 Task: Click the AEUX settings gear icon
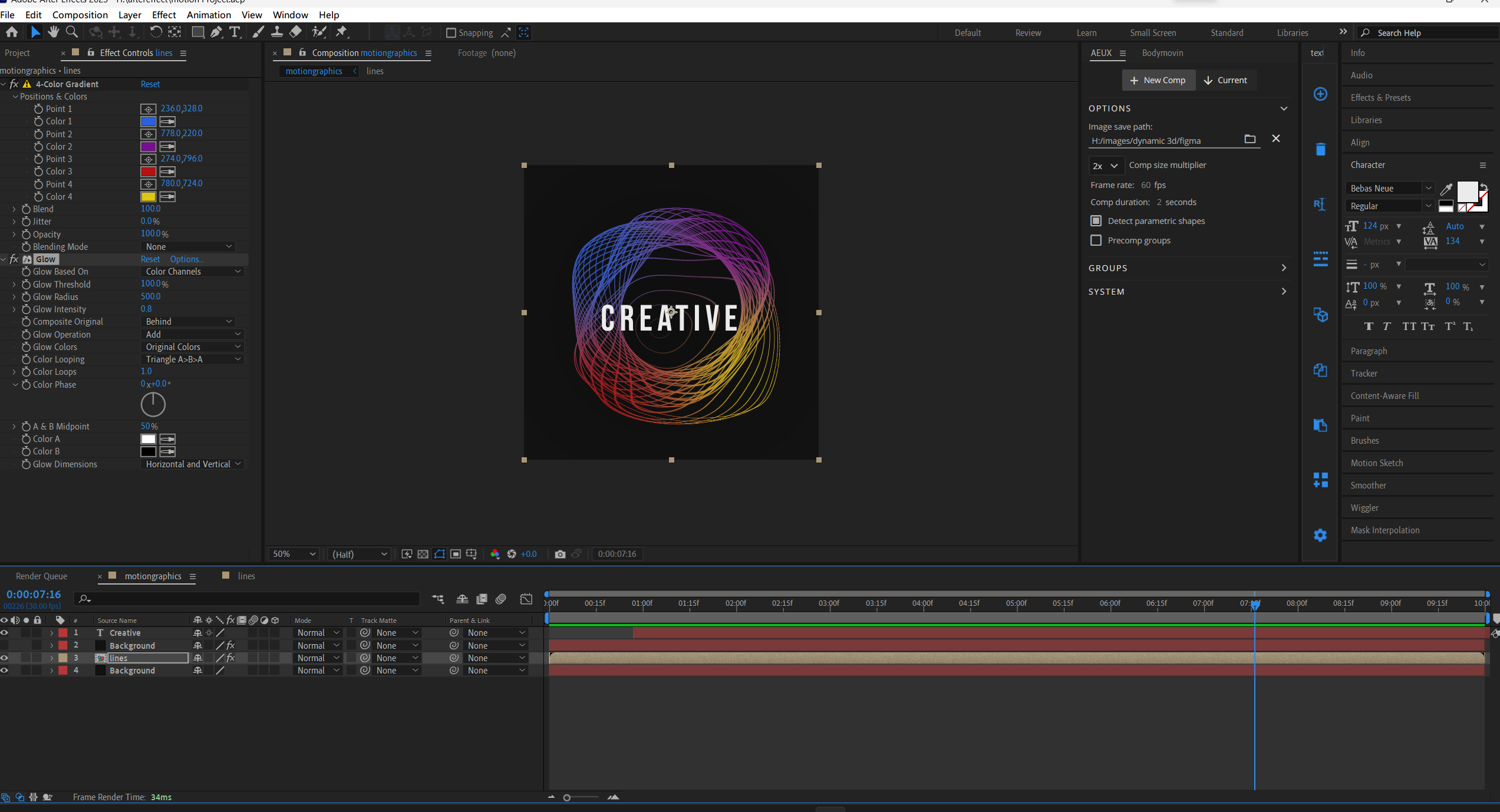1320,535
